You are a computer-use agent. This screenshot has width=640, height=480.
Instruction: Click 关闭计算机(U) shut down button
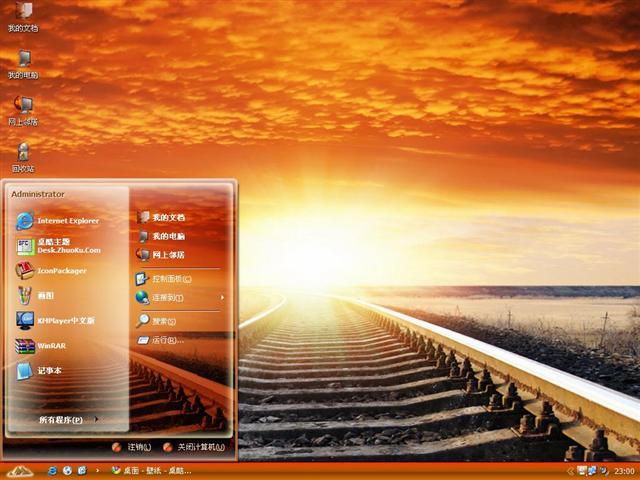tap(194, 447)
